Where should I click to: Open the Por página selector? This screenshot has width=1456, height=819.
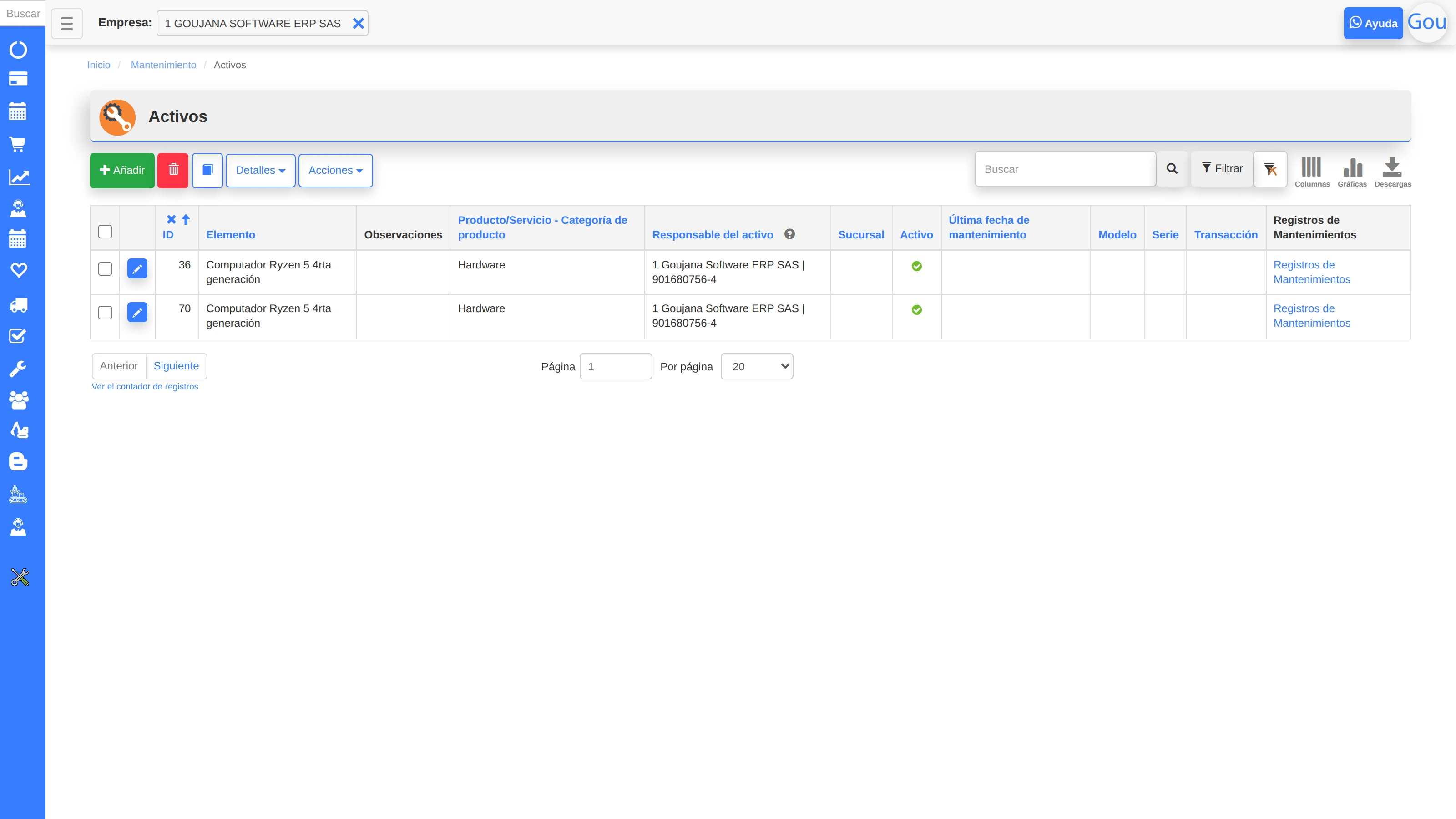[x=757, y=366]
